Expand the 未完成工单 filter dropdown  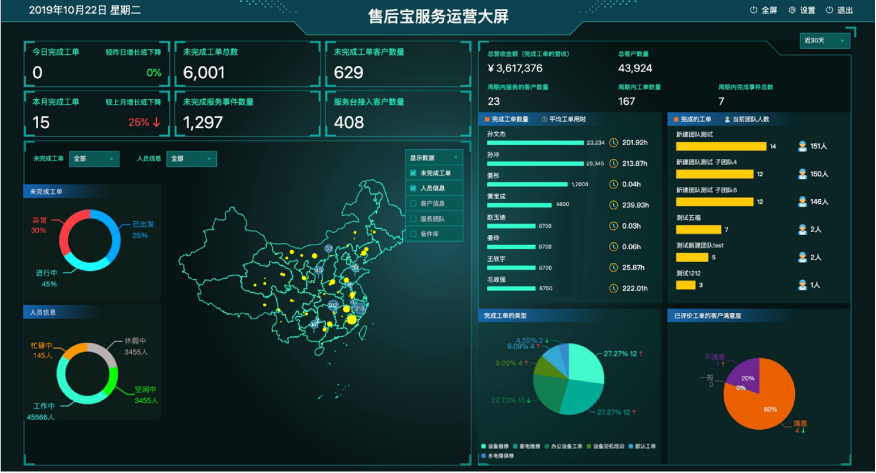pyautogui.click(x=94, y=158)
